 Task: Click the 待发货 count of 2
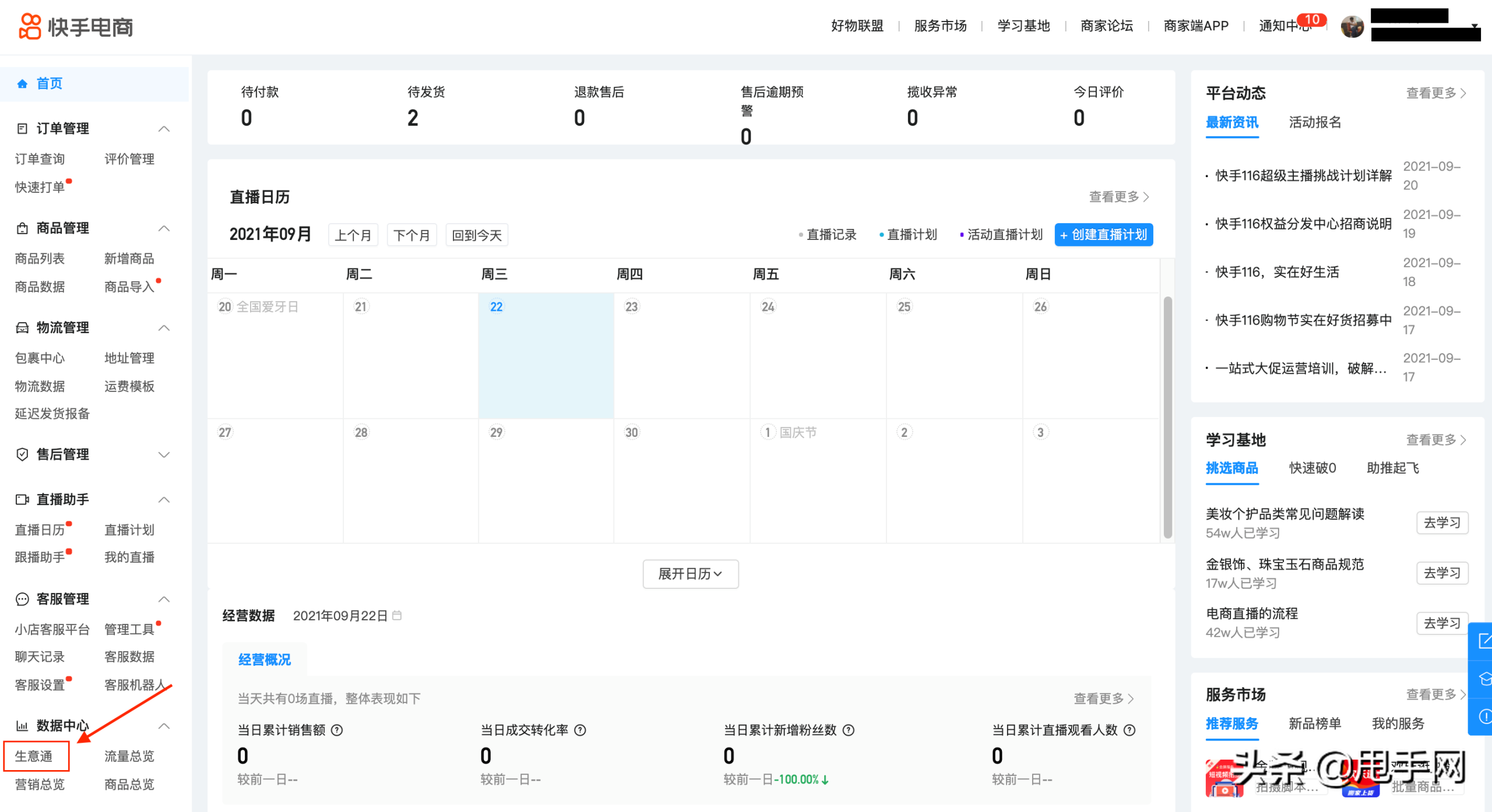(413, 118)
